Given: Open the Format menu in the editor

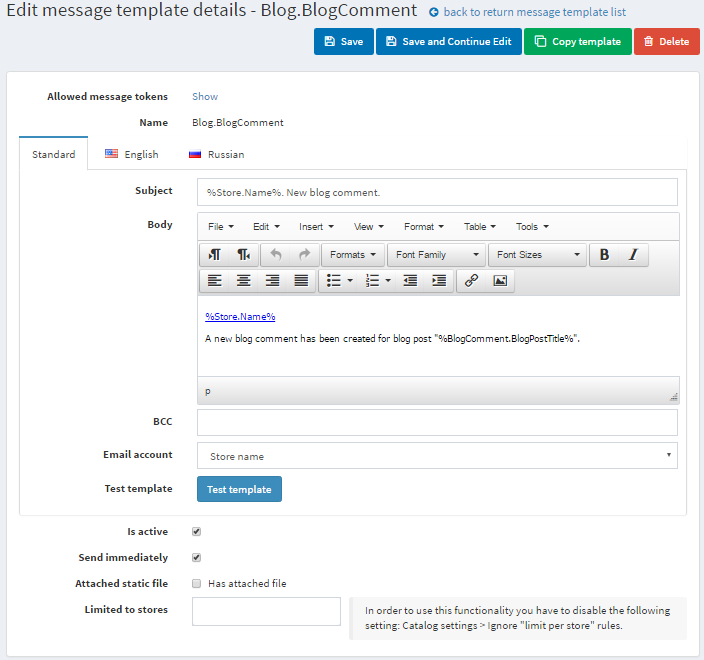Looking at the screenshot, I should (424, 227).
